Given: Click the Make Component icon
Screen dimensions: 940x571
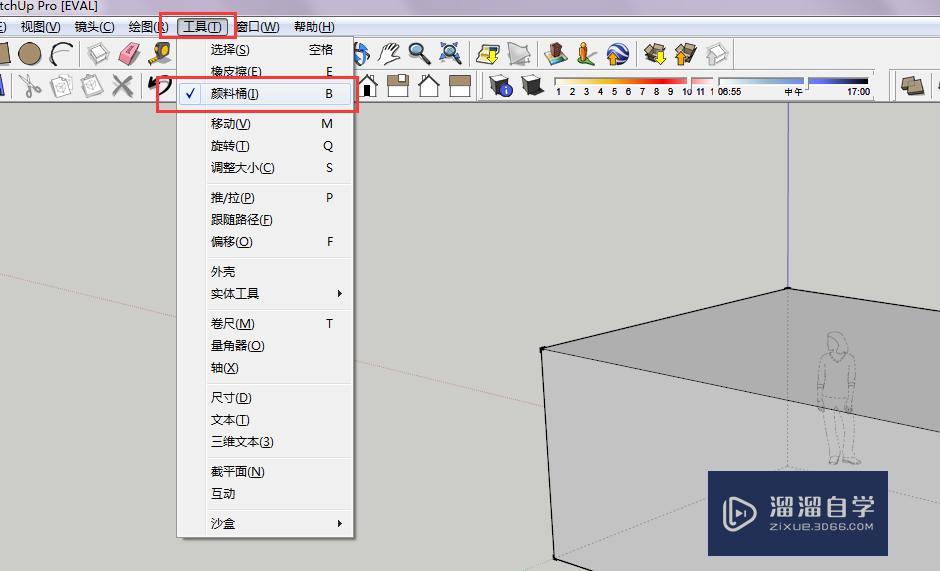Looking at the screenshot, I should tap(98, 54).
